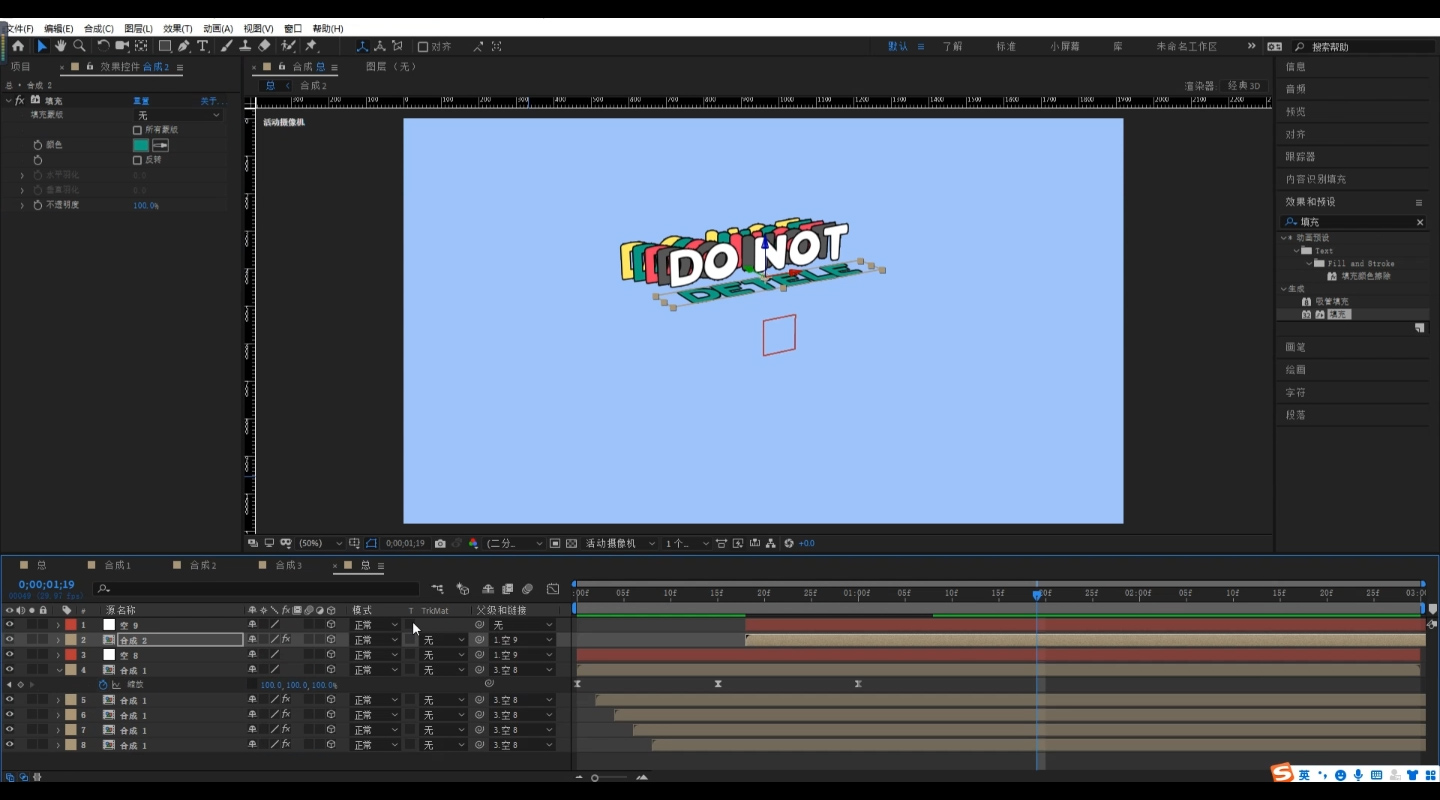Image resolution: width=1440 pixels, height=800 pixels.
Task: Click the show channel color icon in the viewer
Action: coord(473,543)
